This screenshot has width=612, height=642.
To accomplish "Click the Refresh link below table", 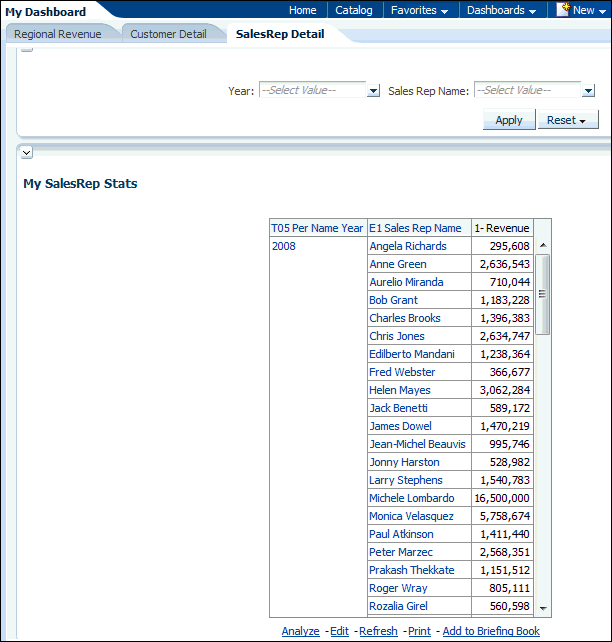I will pyautogui.click(x=378, y=631).
